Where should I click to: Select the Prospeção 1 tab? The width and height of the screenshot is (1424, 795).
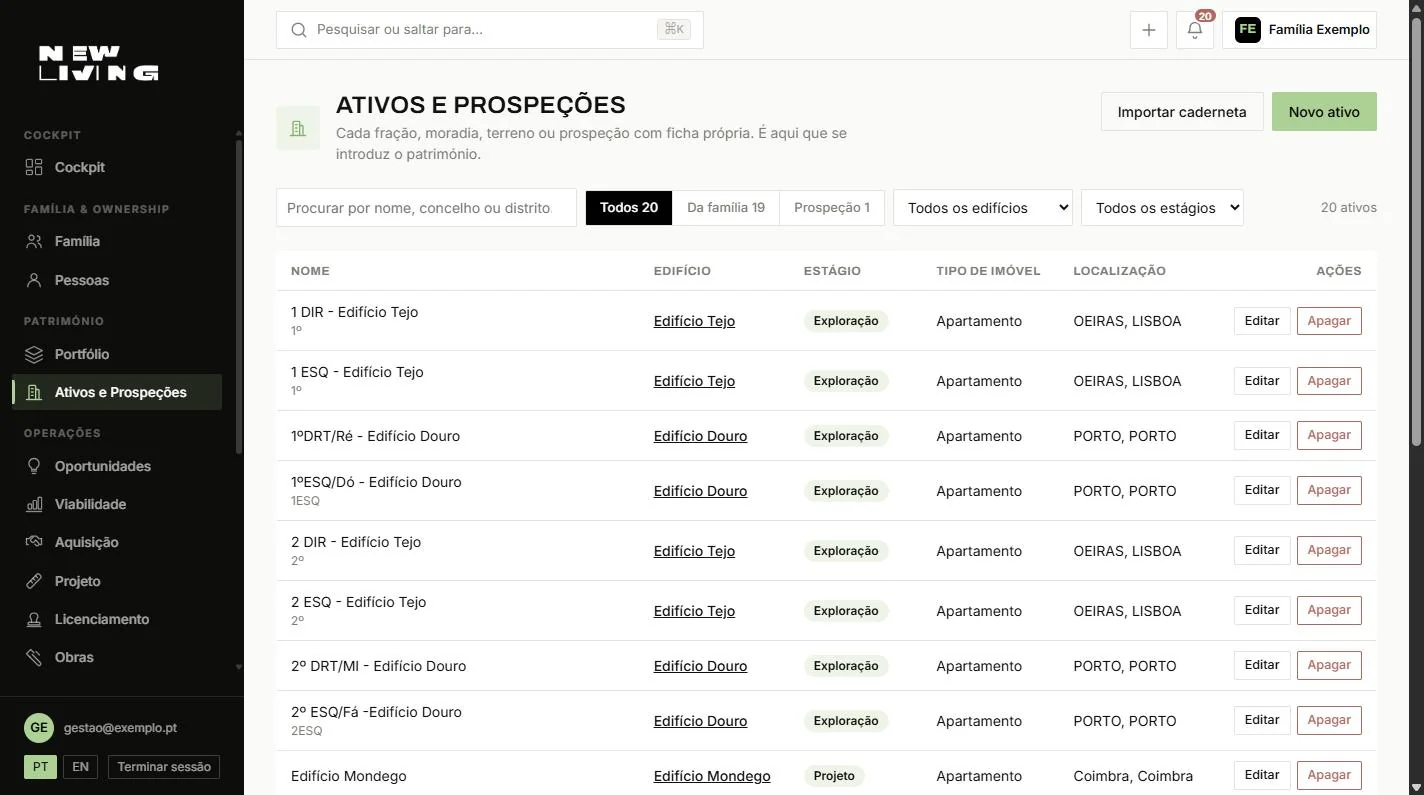(x=832, y=208)
